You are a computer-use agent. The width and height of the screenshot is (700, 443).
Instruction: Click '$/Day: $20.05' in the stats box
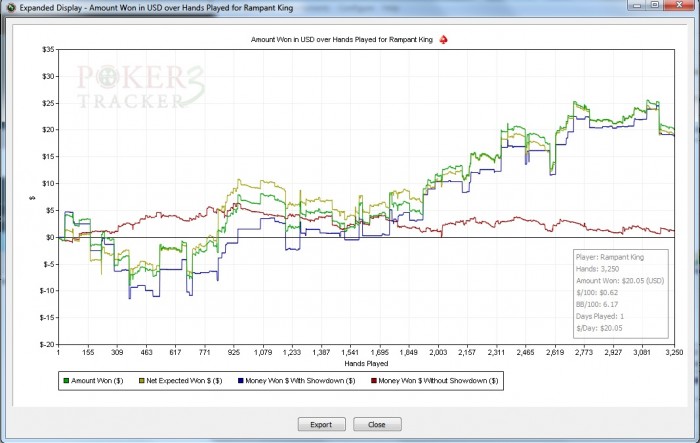[599, 328]
